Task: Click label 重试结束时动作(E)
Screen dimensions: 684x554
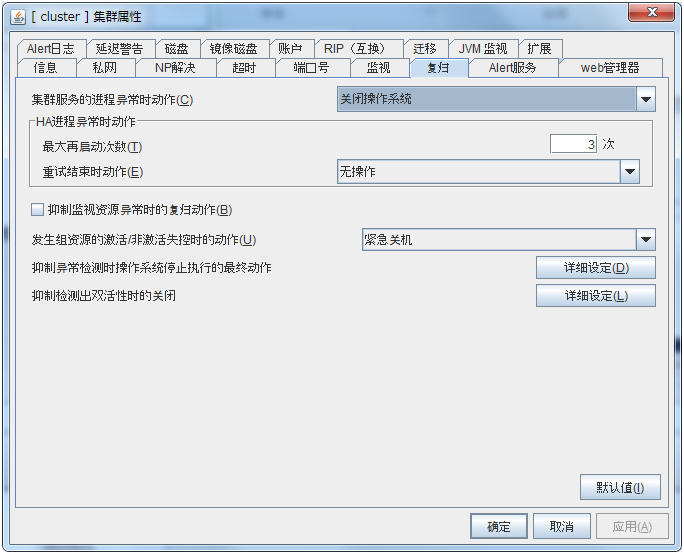Action: pyautogui.click(x=92, y=172)
